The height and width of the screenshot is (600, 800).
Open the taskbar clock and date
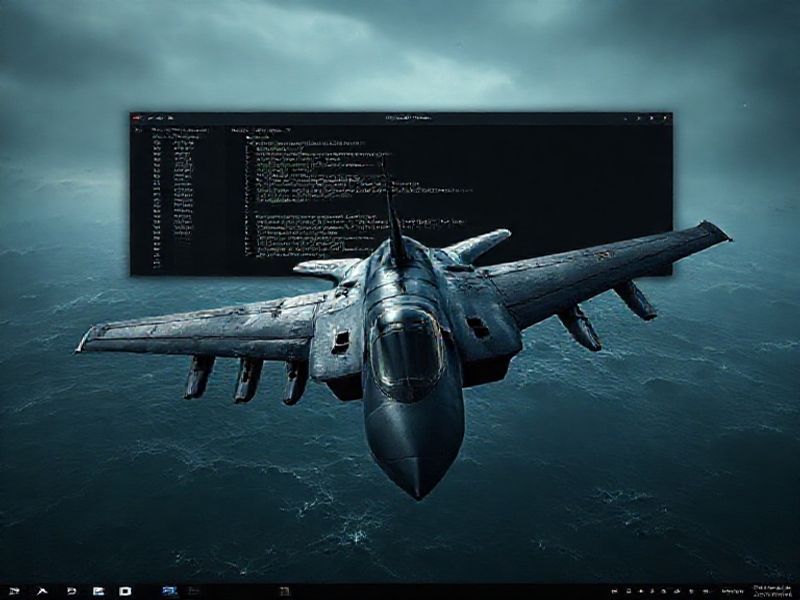point(772,591)
